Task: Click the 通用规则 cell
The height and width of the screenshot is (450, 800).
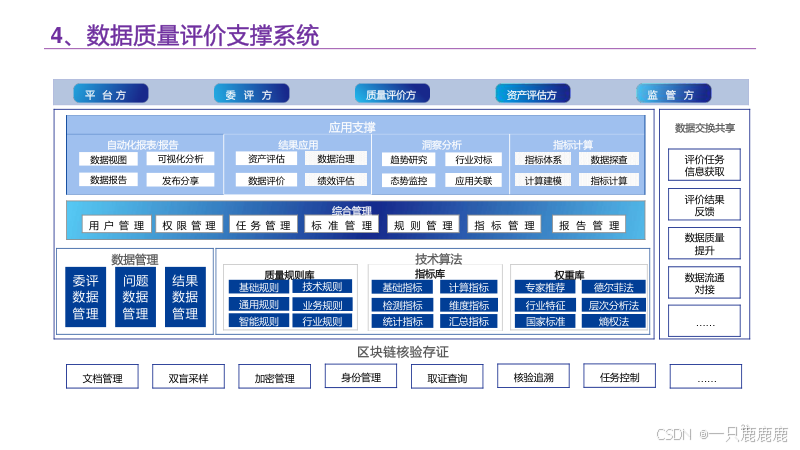Action: point(259,305)
